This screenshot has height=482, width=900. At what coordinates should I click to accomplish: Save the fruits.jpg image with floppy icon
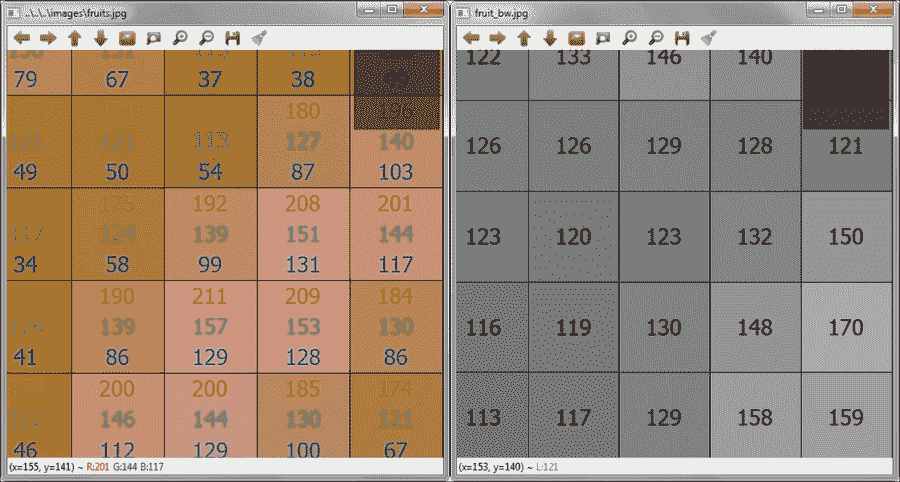coord(233,38)
